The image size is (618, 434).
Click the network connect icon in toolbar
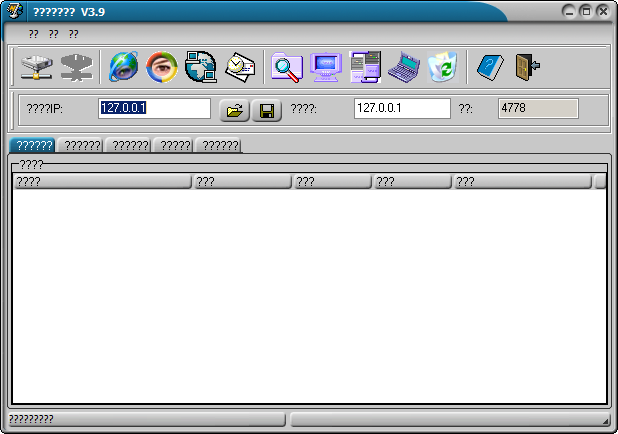click(x=36, y=67)
